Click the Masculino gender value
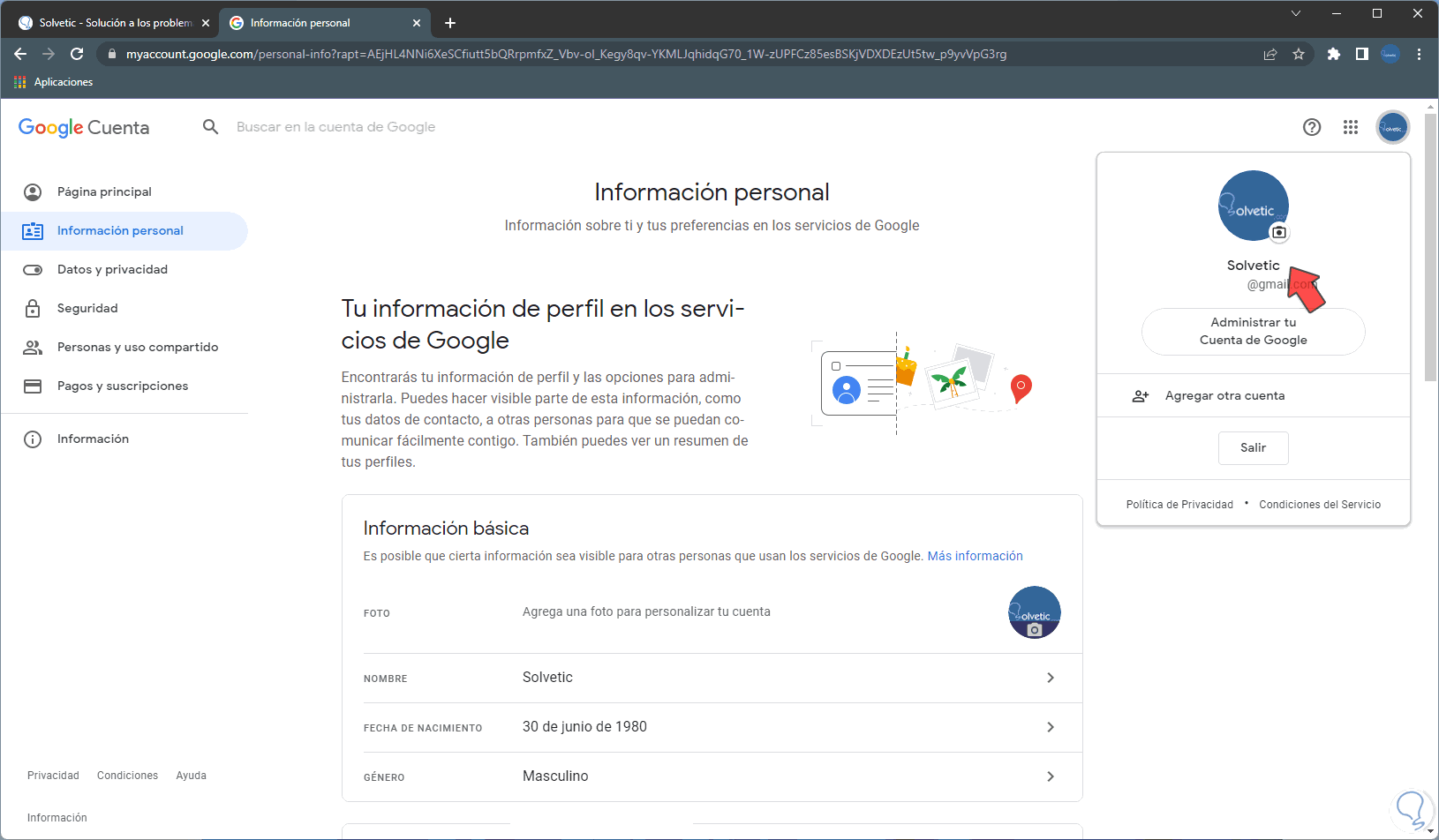Viewport: 1439px width, 840px height. click(555, 776)
